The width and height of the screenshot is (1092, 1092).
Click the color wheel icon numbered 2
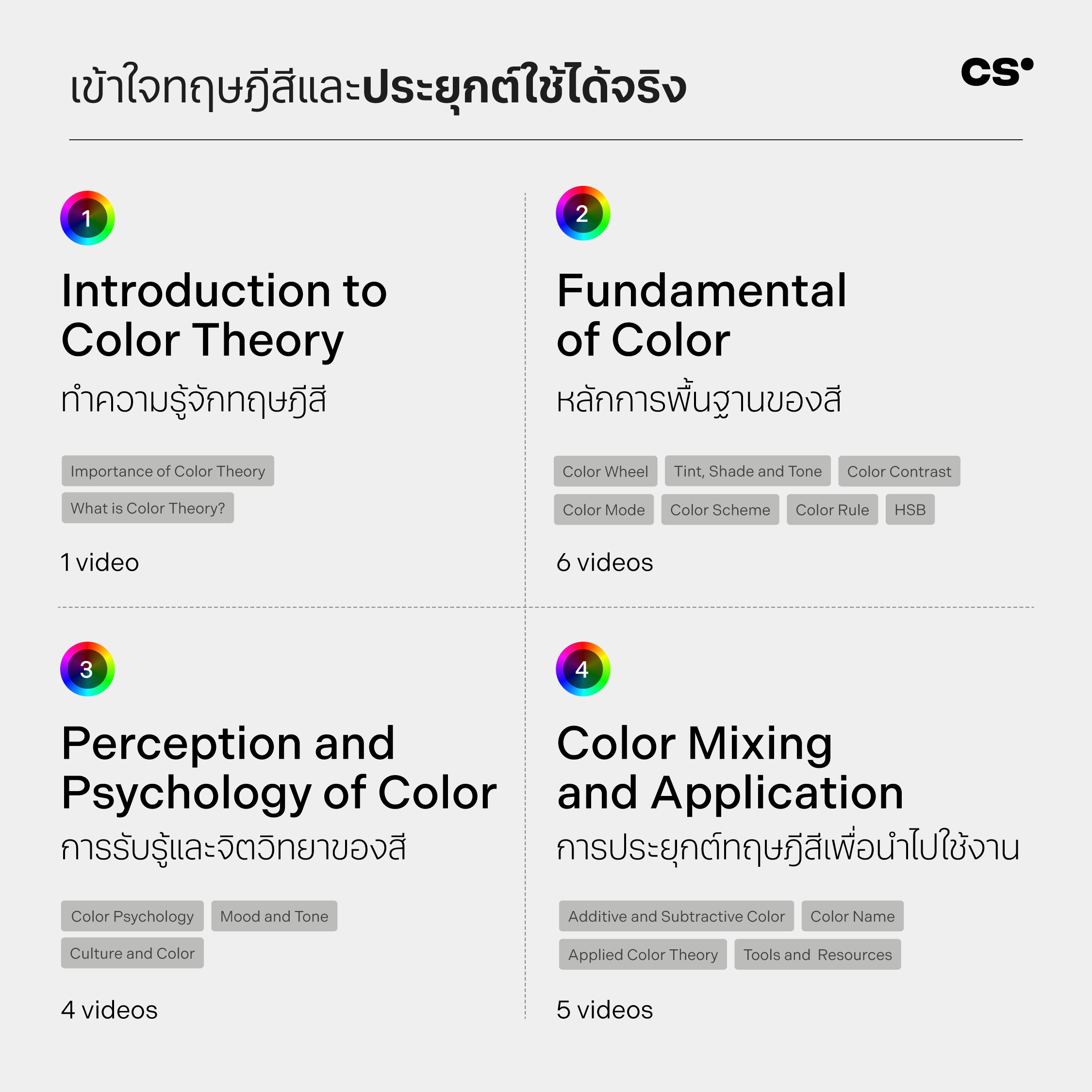pos(583,213)
